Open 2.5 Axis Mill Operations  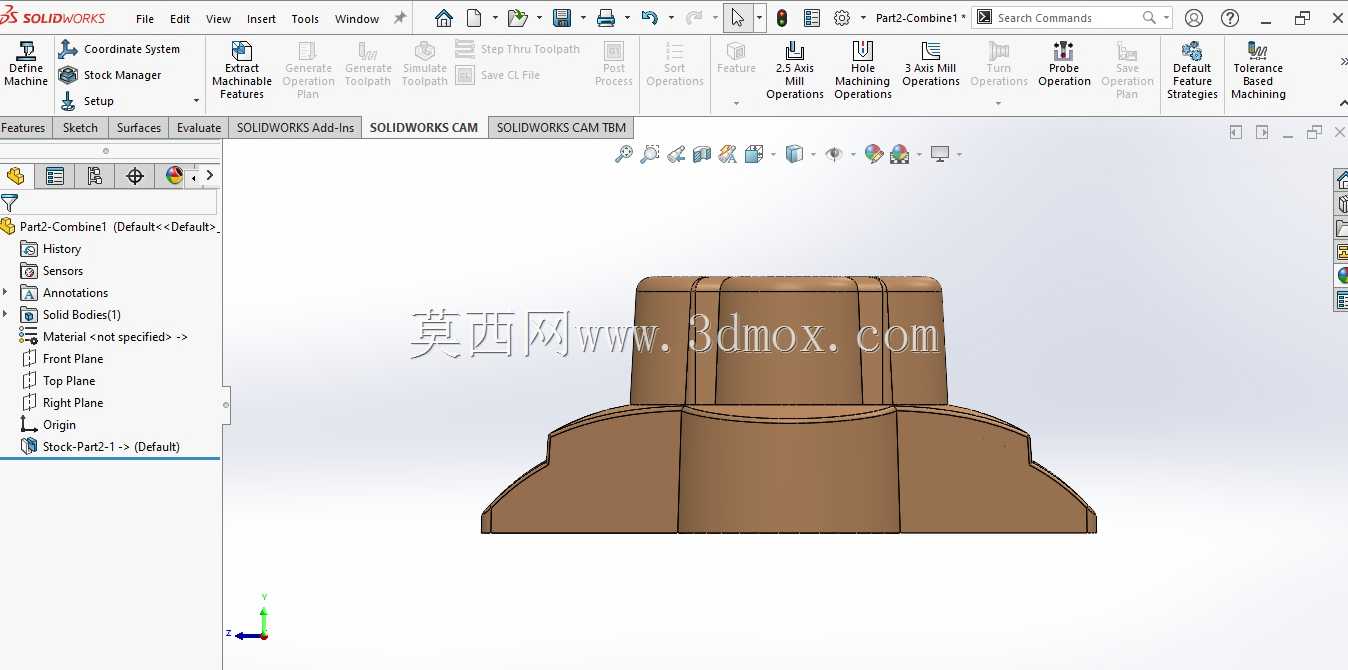coord(795,69)
